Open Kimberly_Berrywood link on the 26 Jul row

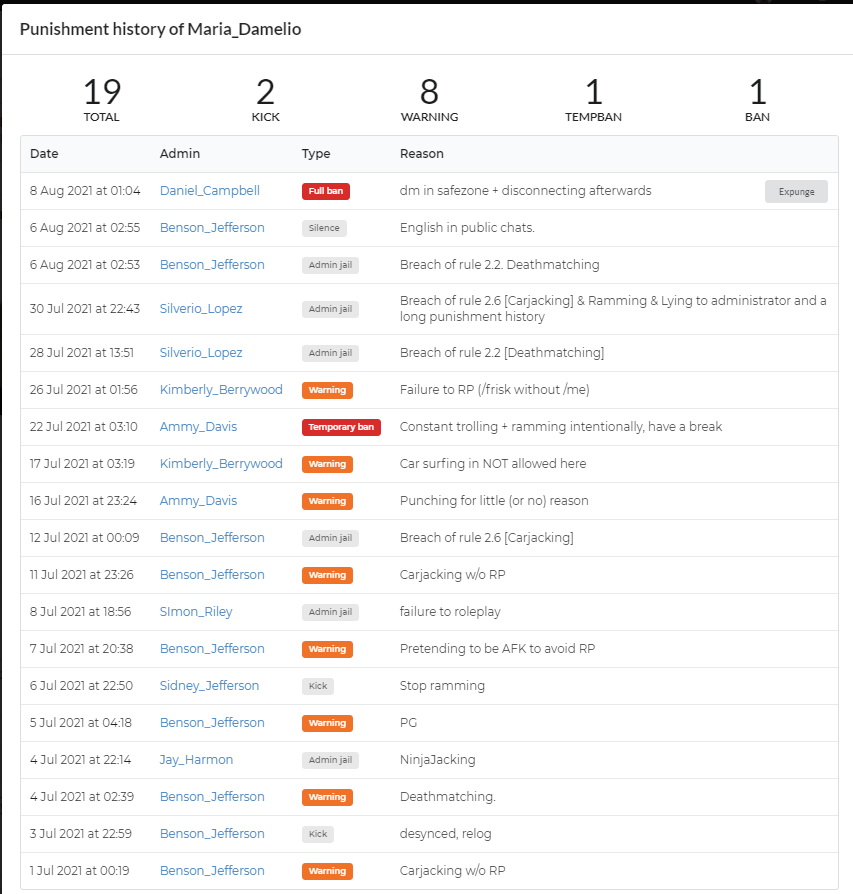tap(221, 389)
